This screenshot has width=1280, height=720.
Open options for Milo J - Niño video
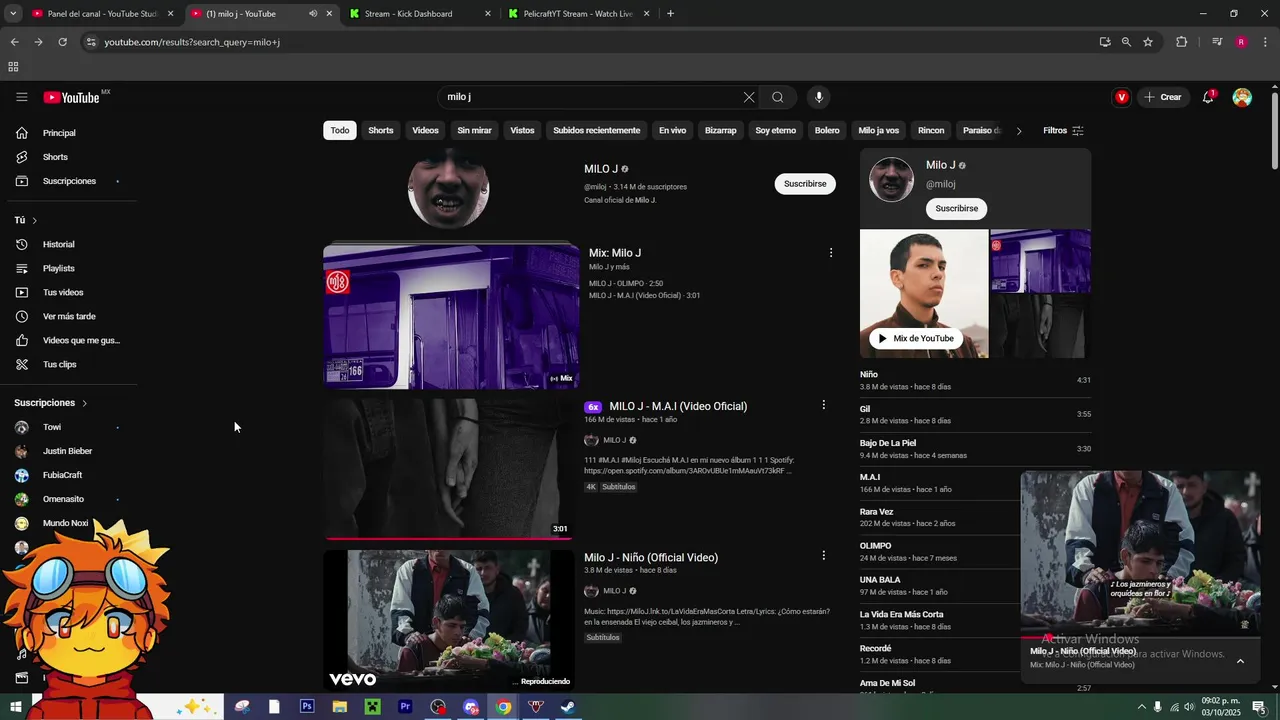click(x=823, y=556)
